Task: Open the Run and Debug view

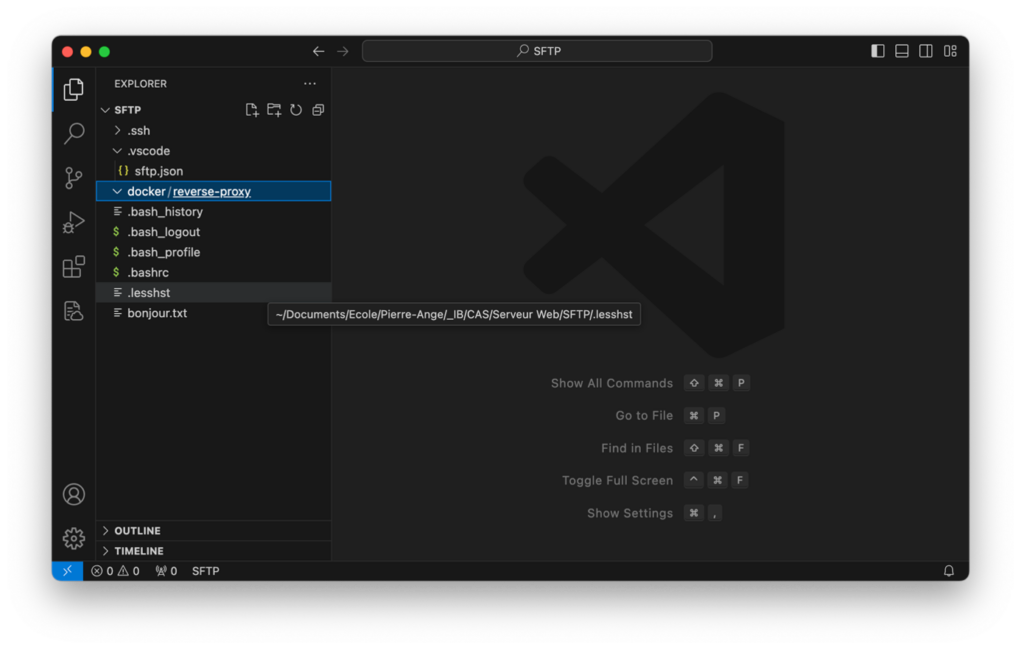Action: (x=74, y=223)
